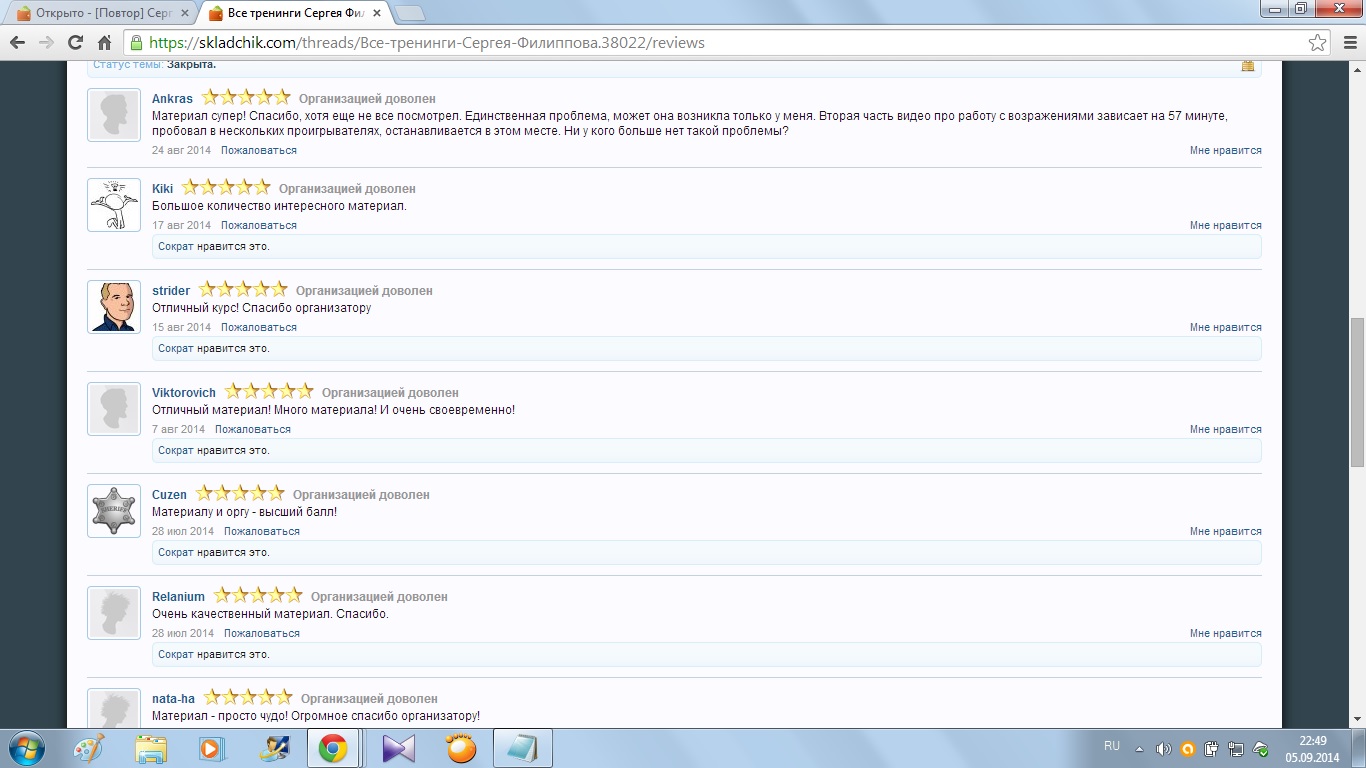Click the page's vertical scrollbar thumb
This screenshot has height=768, width=1366.
point(1357,392)
